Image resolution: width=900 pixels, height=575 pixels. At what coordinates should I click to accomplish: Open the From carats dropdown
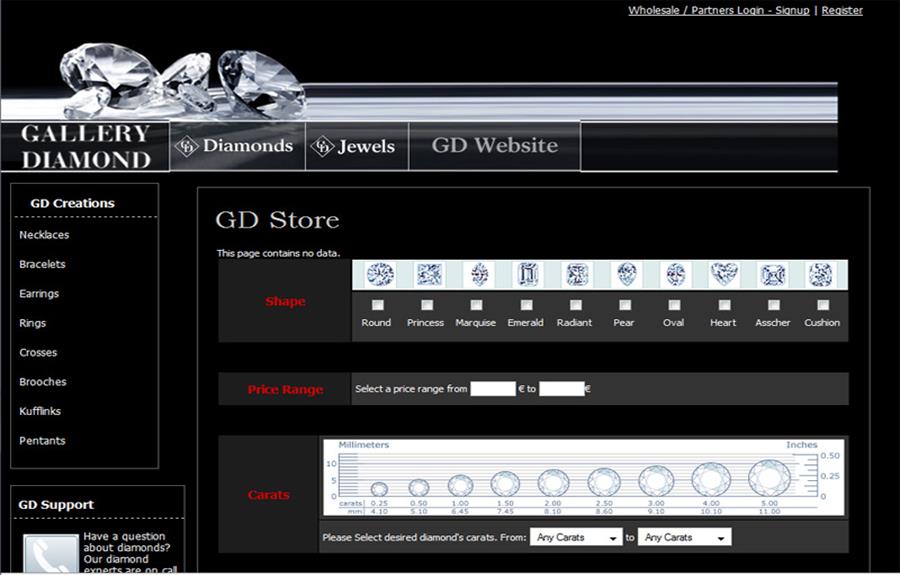click(x=576, y=537)
